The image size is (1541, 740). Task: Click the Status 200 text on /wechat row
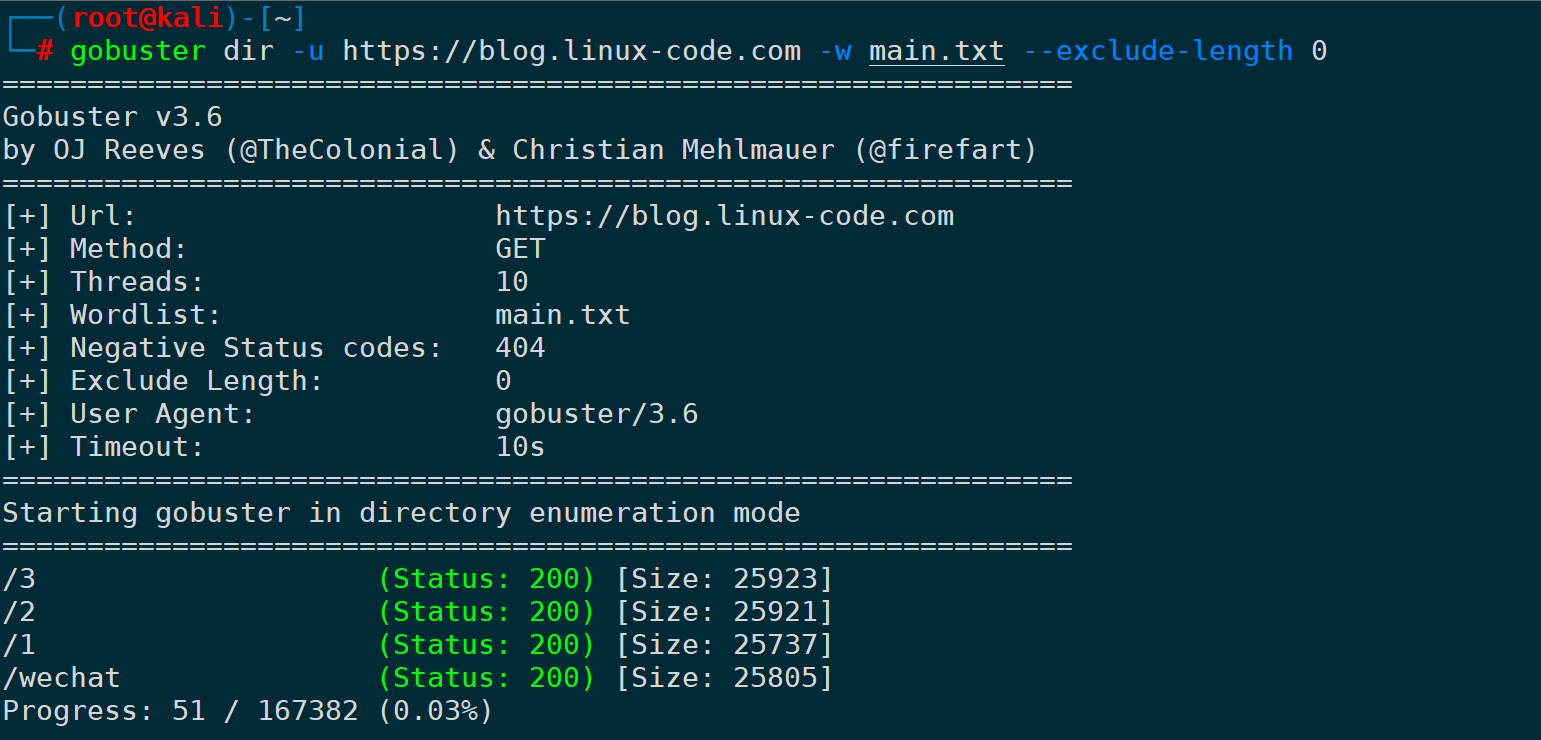pos(487,678)
